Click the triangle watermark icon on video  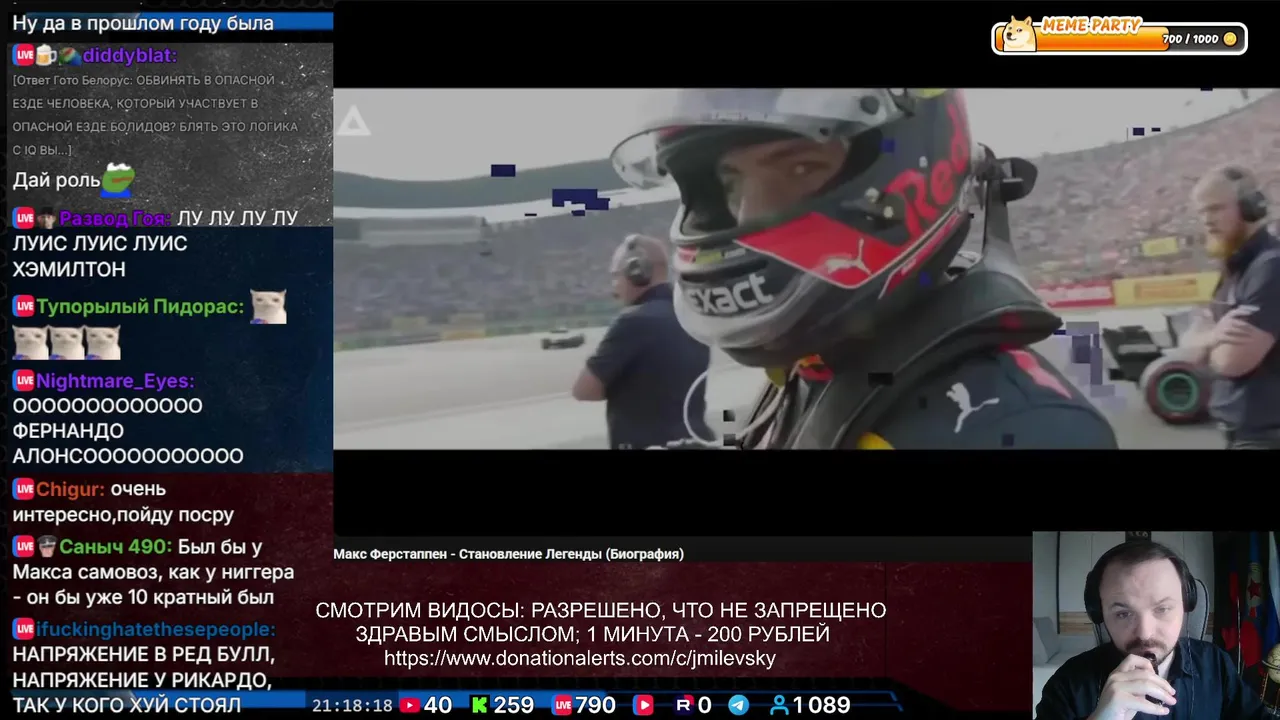pyautogui.click(x=352, y=122)
